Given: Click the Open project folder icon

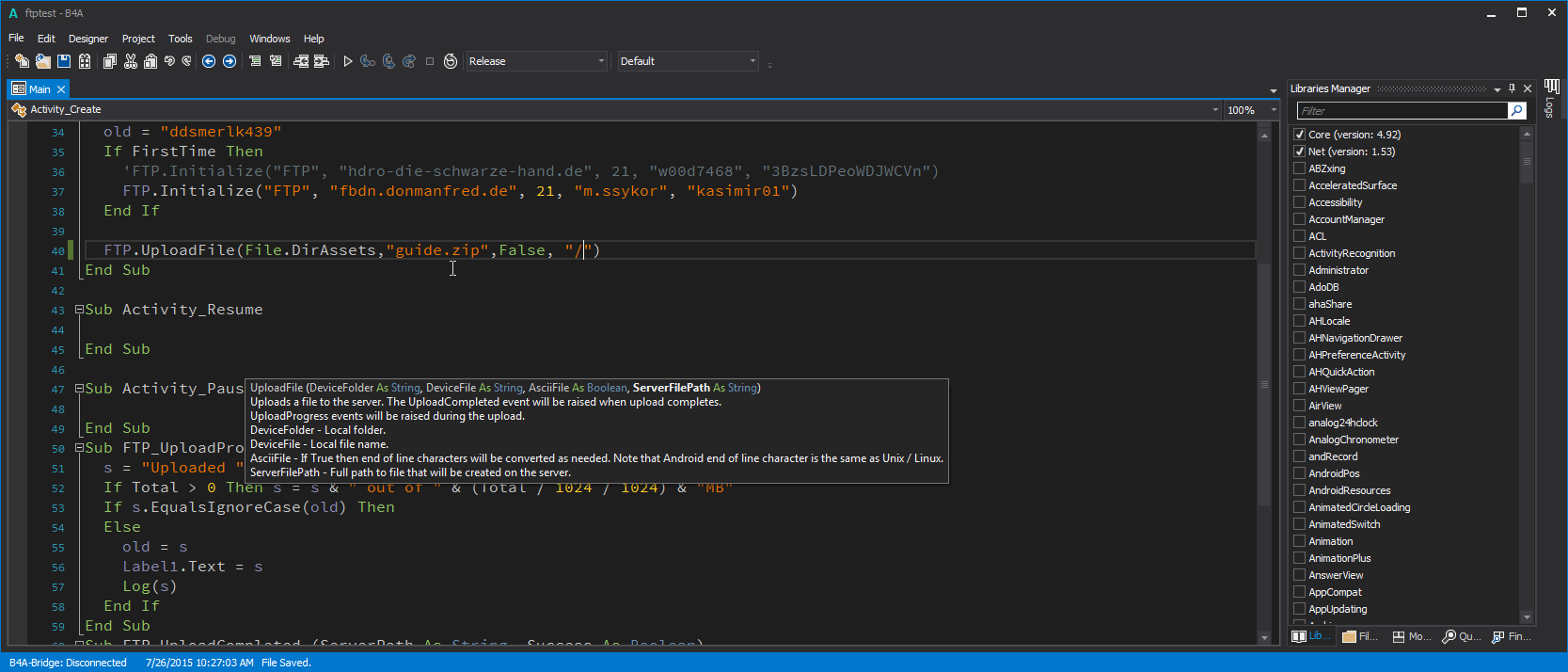Looking at the screenshot, I should [x=43, y=61].
